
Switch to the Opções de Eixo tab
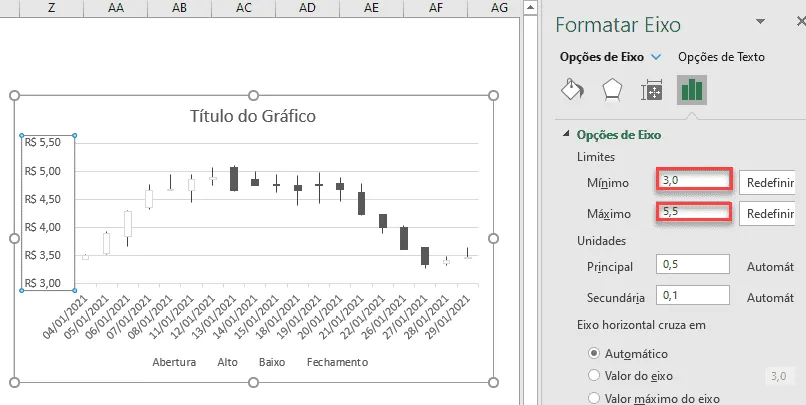pos(601,57)
